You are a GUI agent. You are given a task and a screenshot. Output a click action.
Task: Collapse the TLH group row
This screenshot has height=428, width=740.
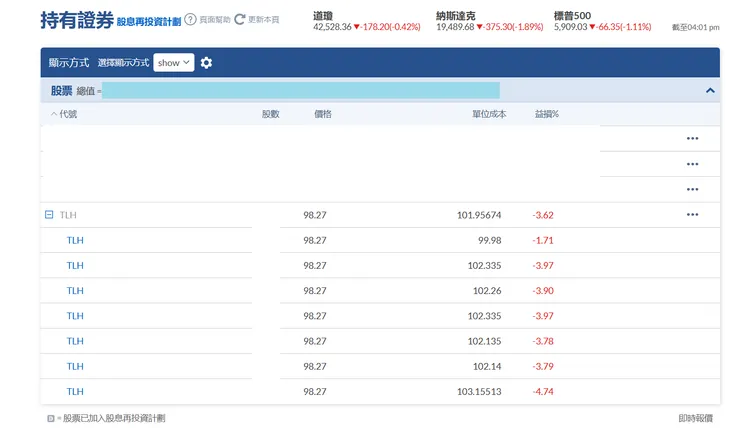49,215
